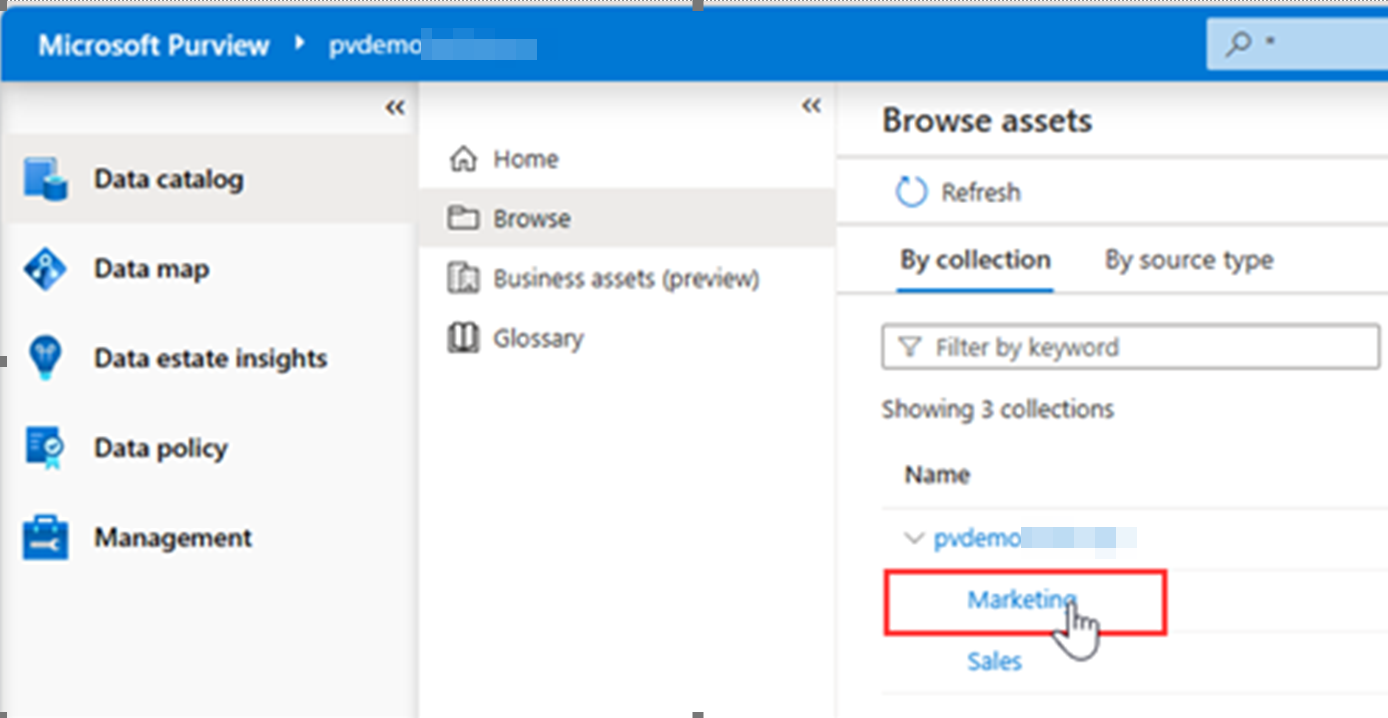Click the Glossary book icon

(462, 338)
